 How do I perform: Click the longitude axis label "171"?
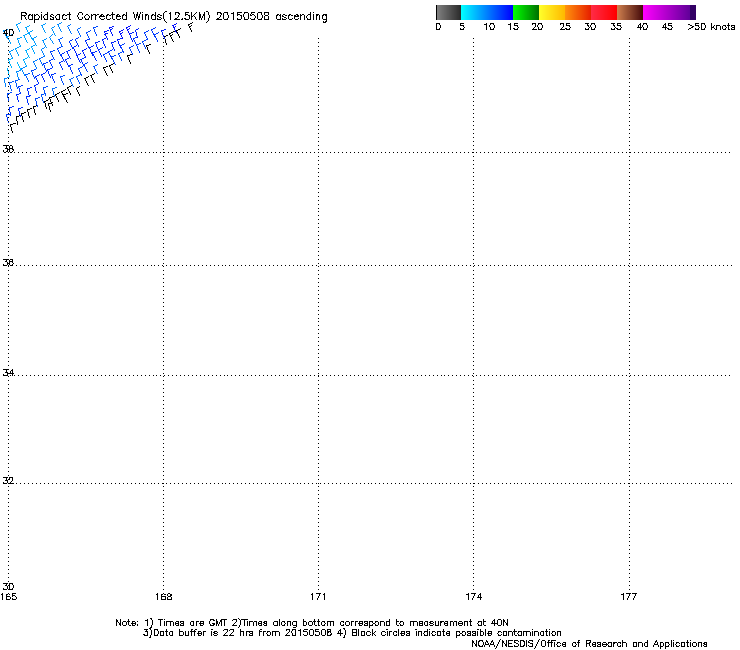click(318, 597)
